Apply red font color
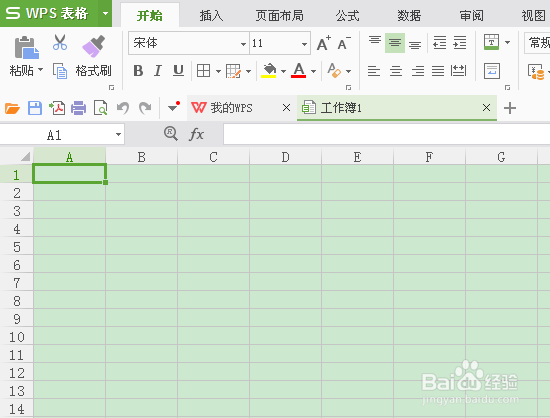The width and height of the screenshot is (550, 418). click(x=299, y=70)
